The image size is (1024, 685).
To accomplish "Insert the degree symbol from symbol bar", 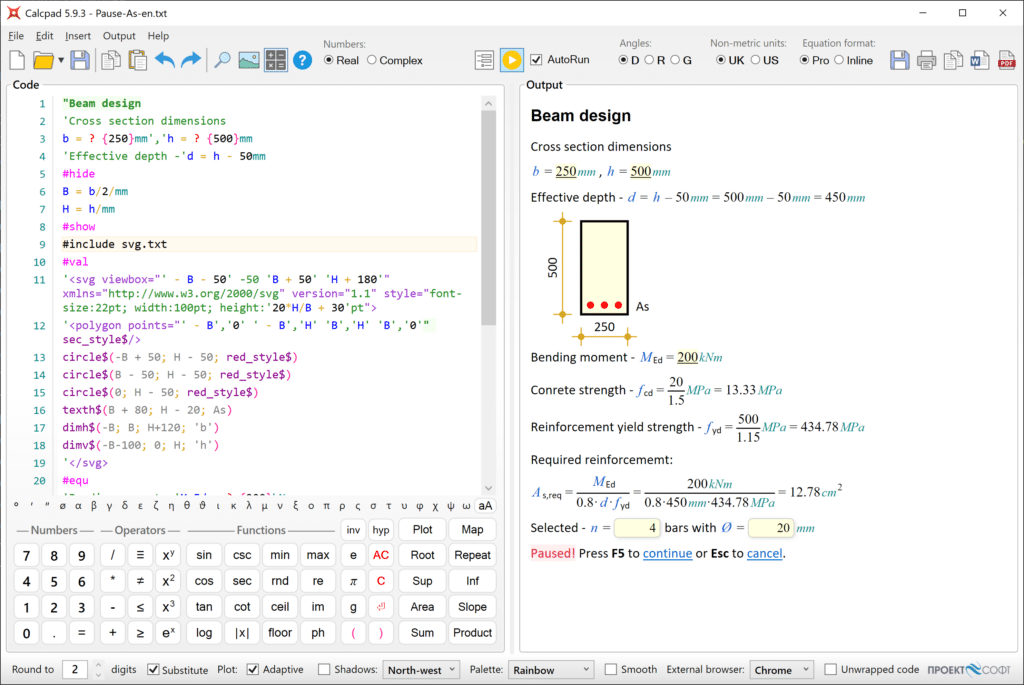I will (x=16, y=505).
